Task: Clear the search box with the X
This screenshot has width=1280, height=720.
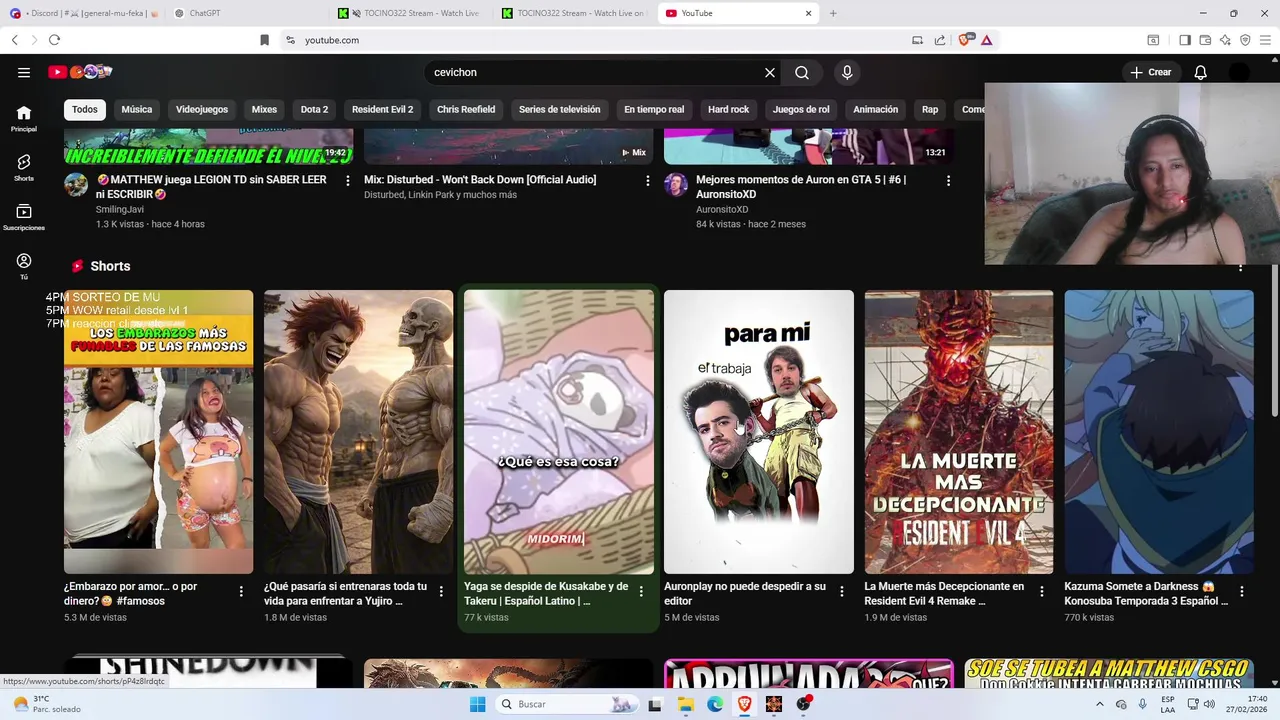Action: coord(770,72)
